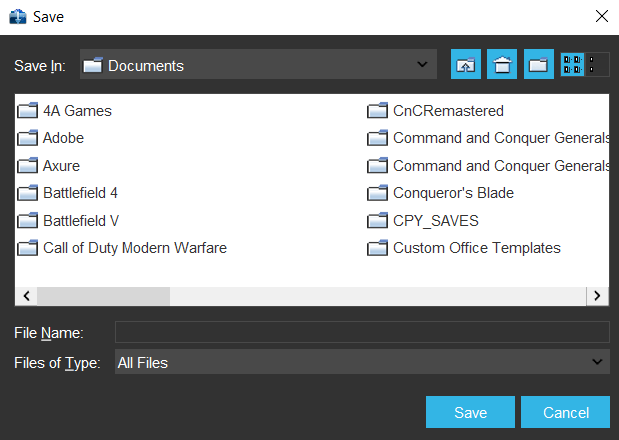Expand the Save In Documents dropdown
Viewport: 619px width, 440px height.
(x=421, y=65)
